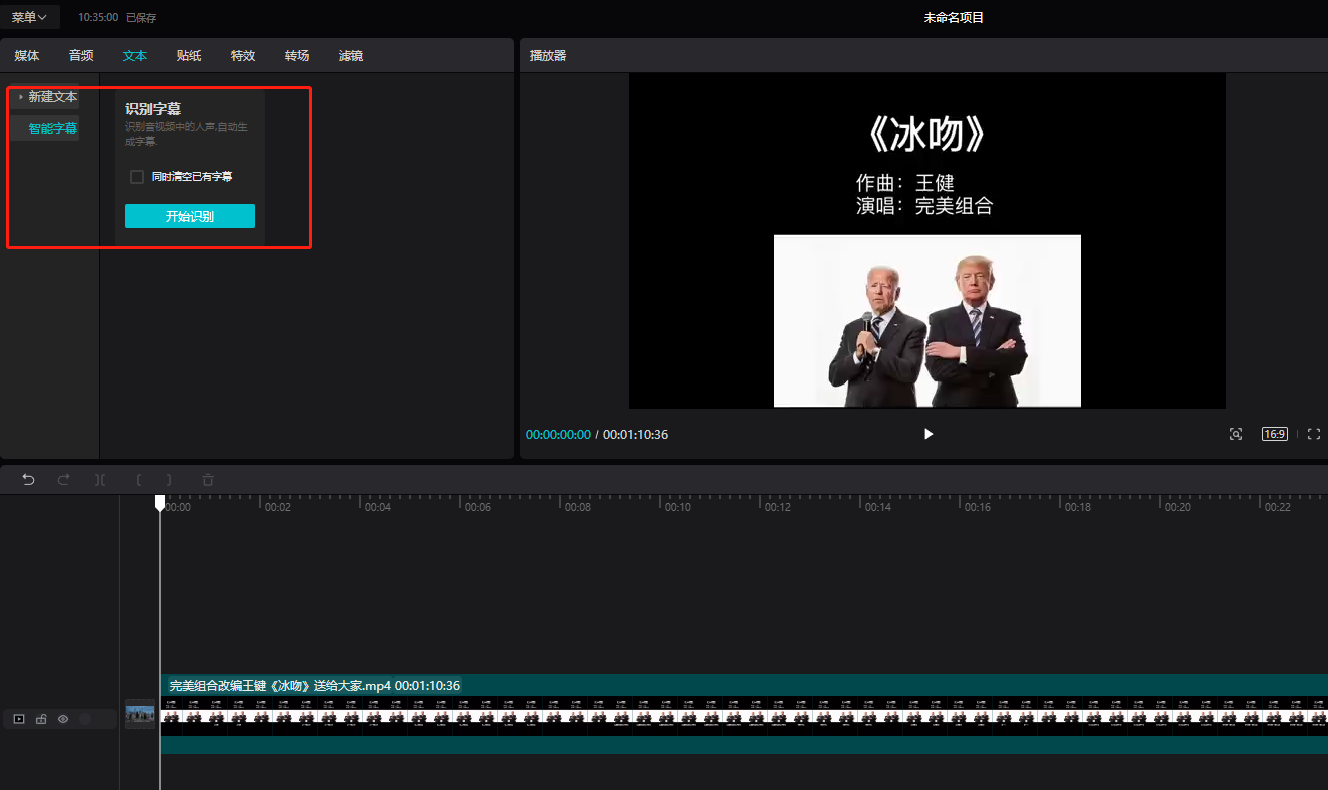Image resolution: width=1328 pixels, height=790 pixels.
Task: Toggle the track lock icon
Action: [x=41, y=719]
